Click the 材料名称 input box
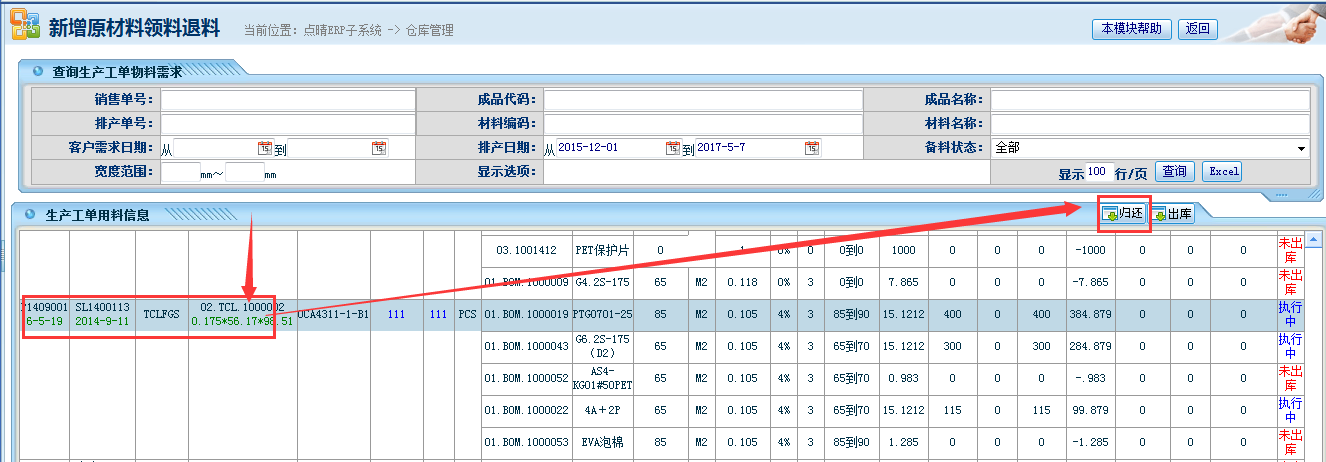This screenshot has width=1326, height=462. coord(1149,124)
